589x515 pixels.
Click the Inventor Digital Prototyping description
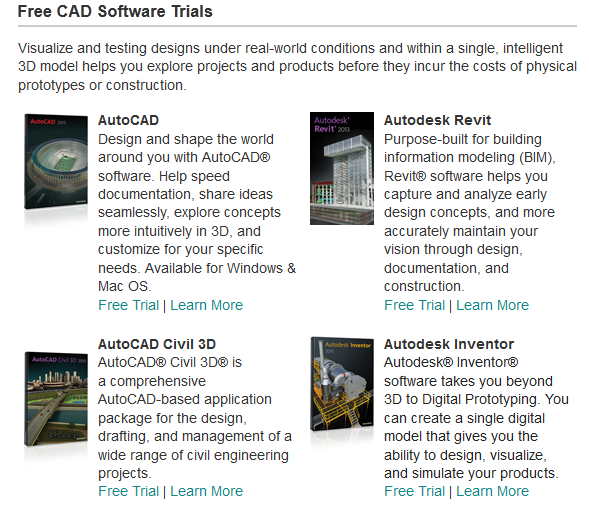(476, 418)
